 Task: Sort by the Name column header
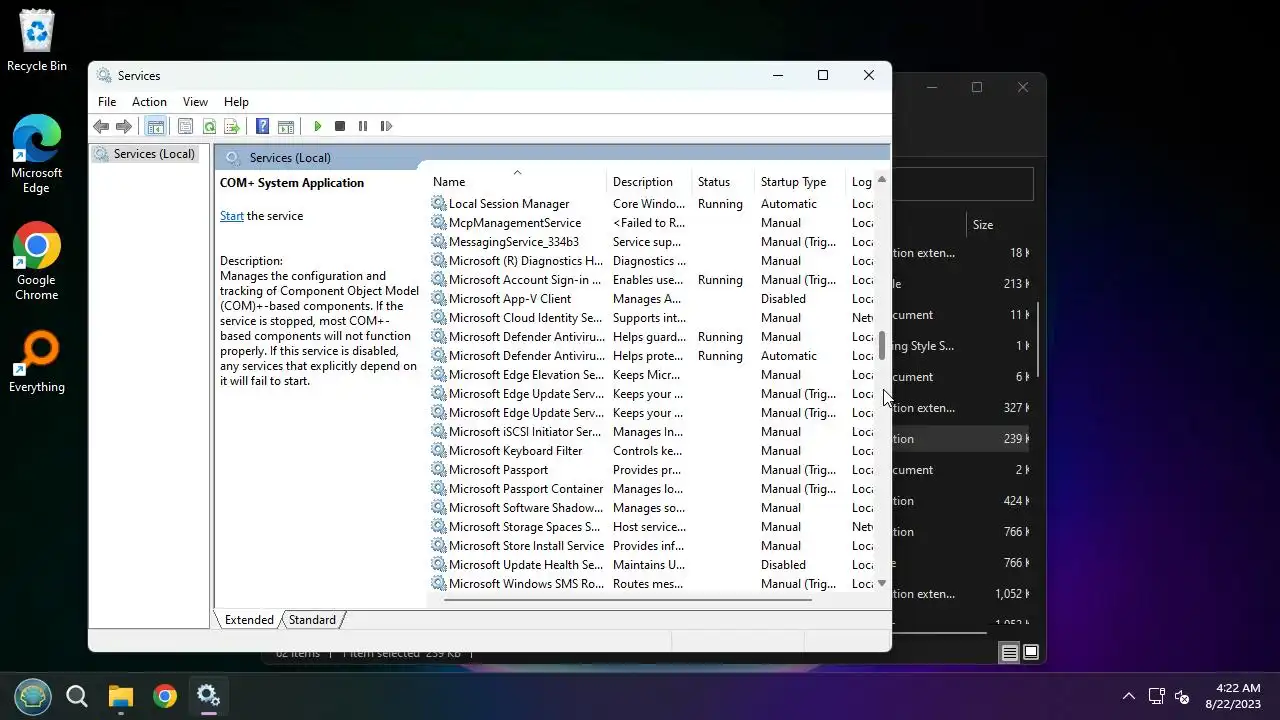[x=517, y=182]
